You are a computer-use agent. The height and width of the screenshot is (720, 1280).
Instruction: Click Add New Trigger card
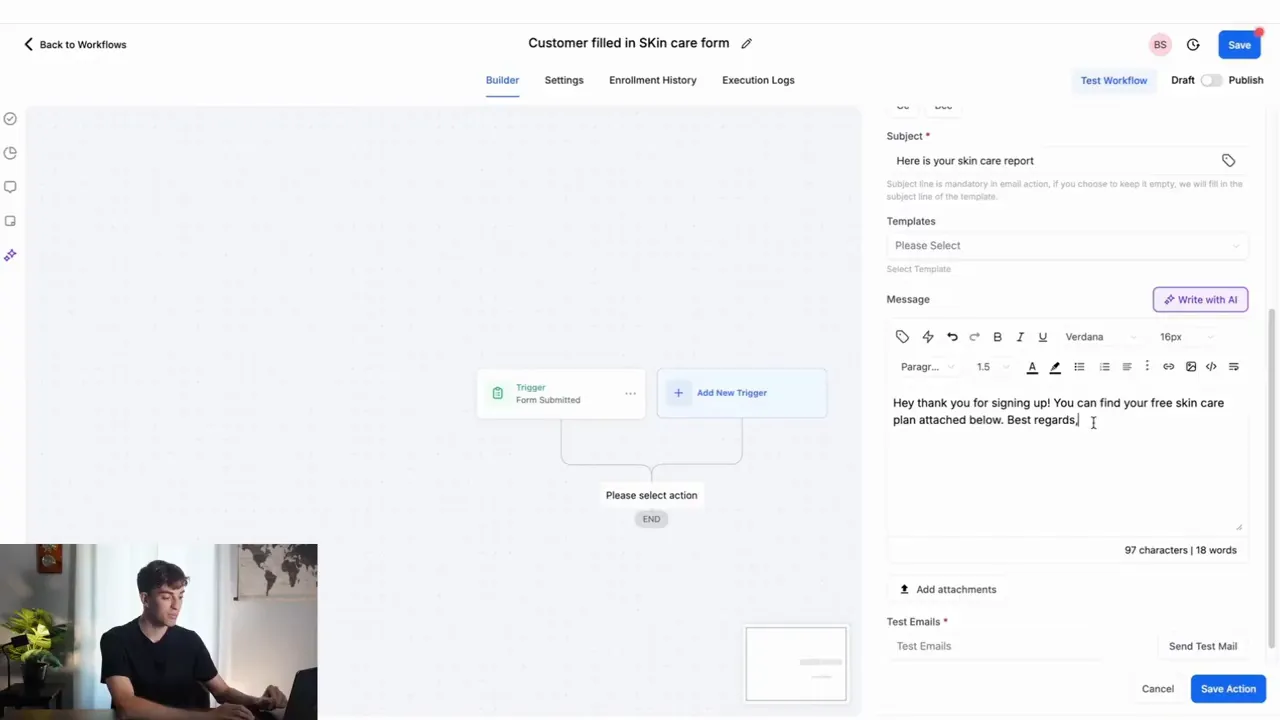tap(742, 393)
